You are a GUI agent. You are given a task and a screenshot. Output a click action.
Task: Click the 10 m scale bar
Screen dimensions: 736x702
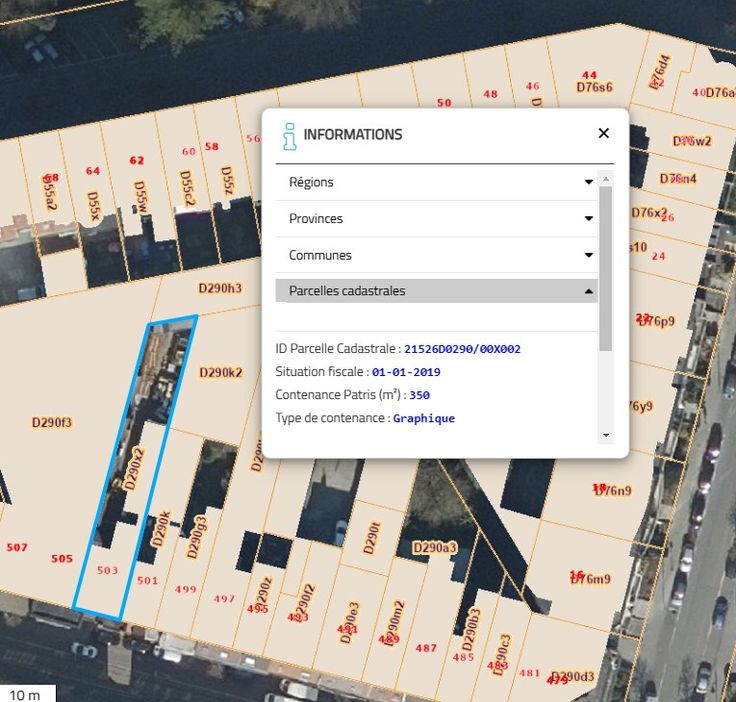(x=27, y=694)
